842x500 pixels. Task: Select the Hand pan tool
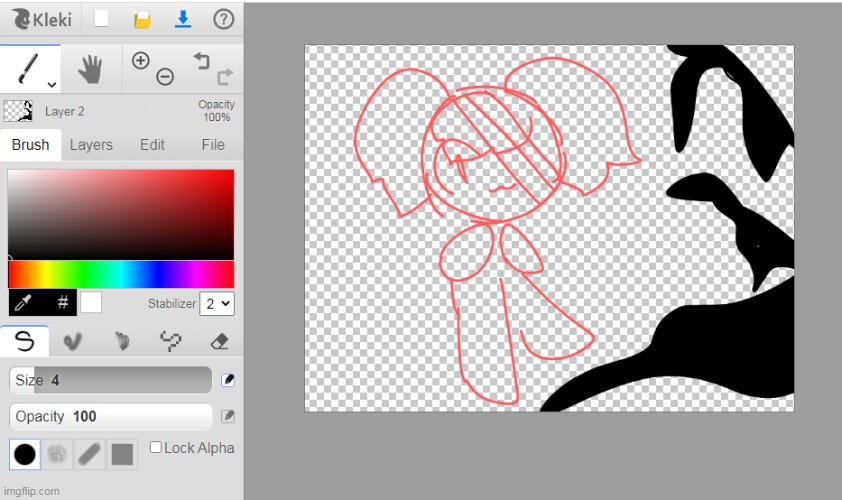point(91,68)
